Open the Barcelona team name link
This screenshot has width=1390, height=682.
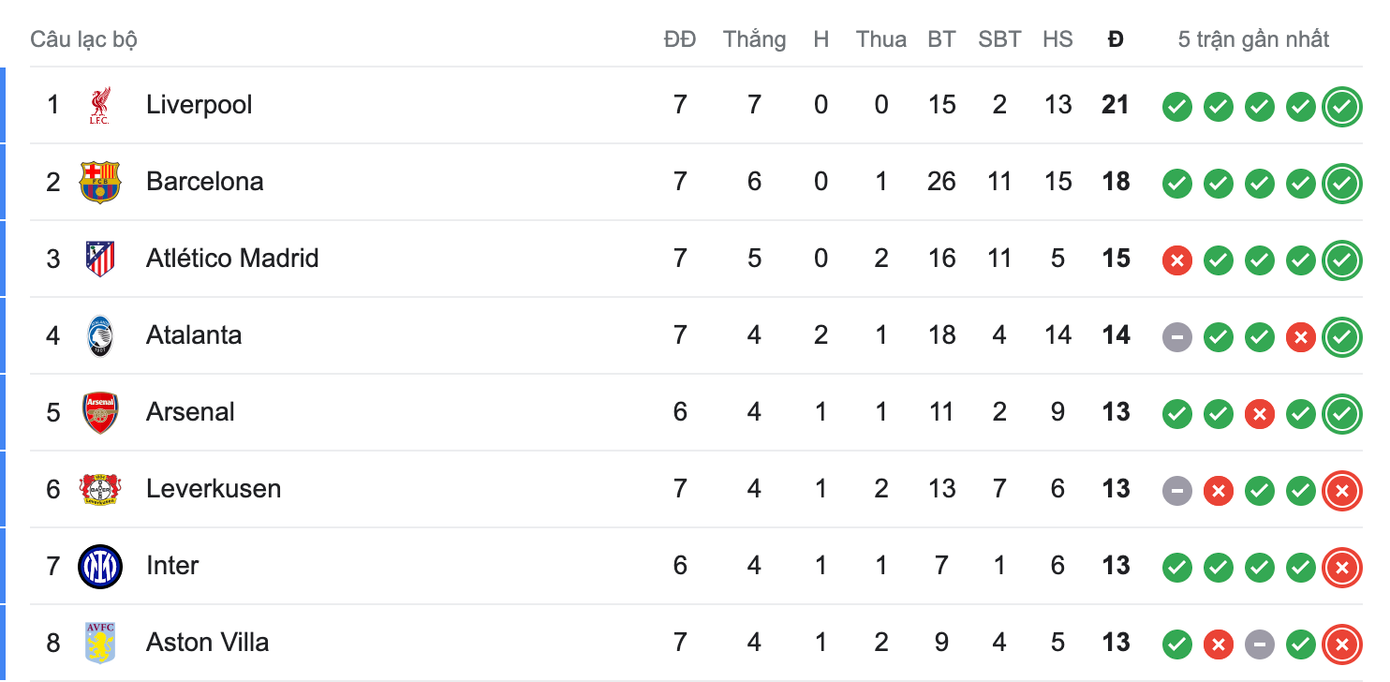205,182
